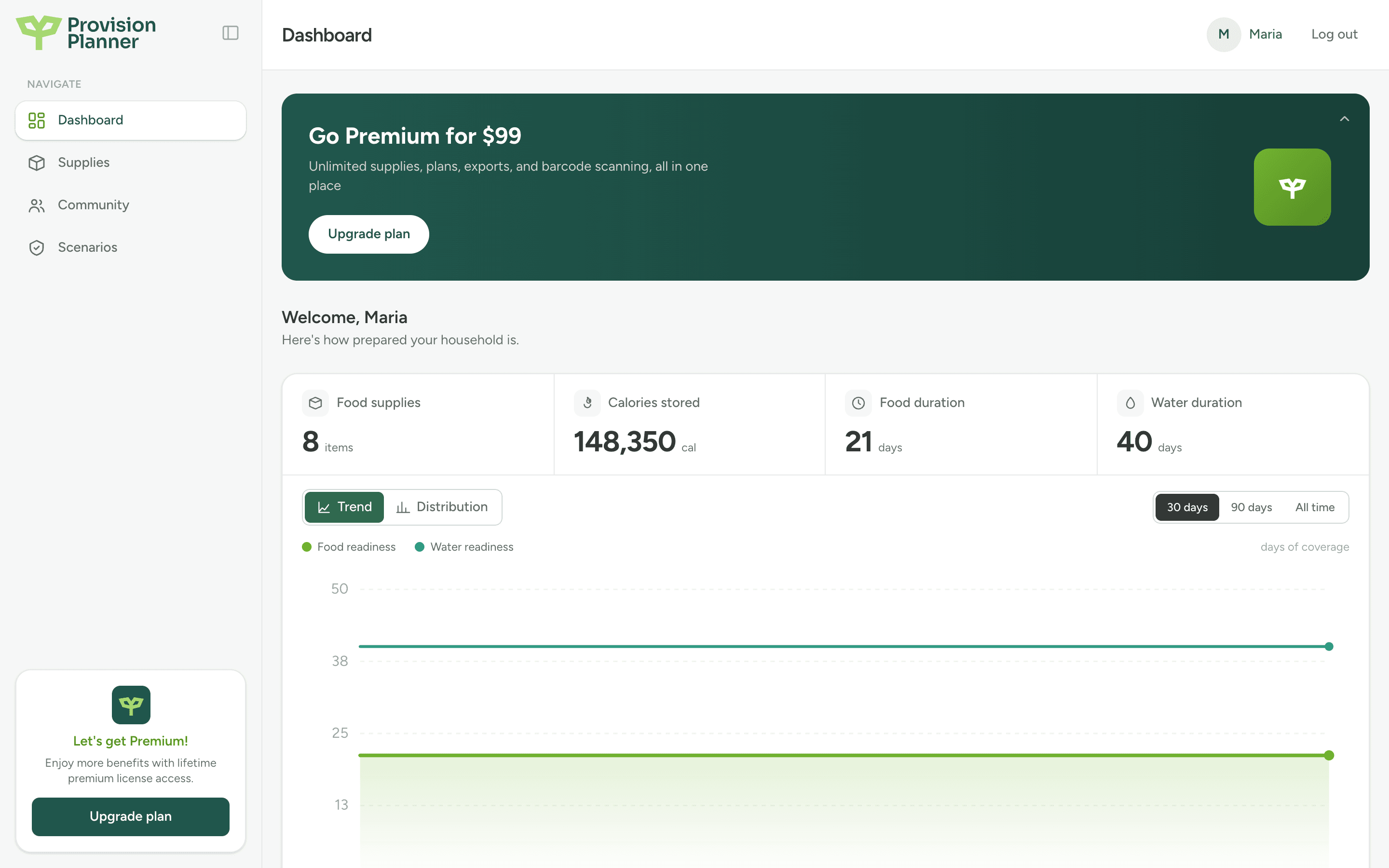Click the "Food duration" card label
Image resolution: width=1389 pixels, height=868 pixels.
922,403
